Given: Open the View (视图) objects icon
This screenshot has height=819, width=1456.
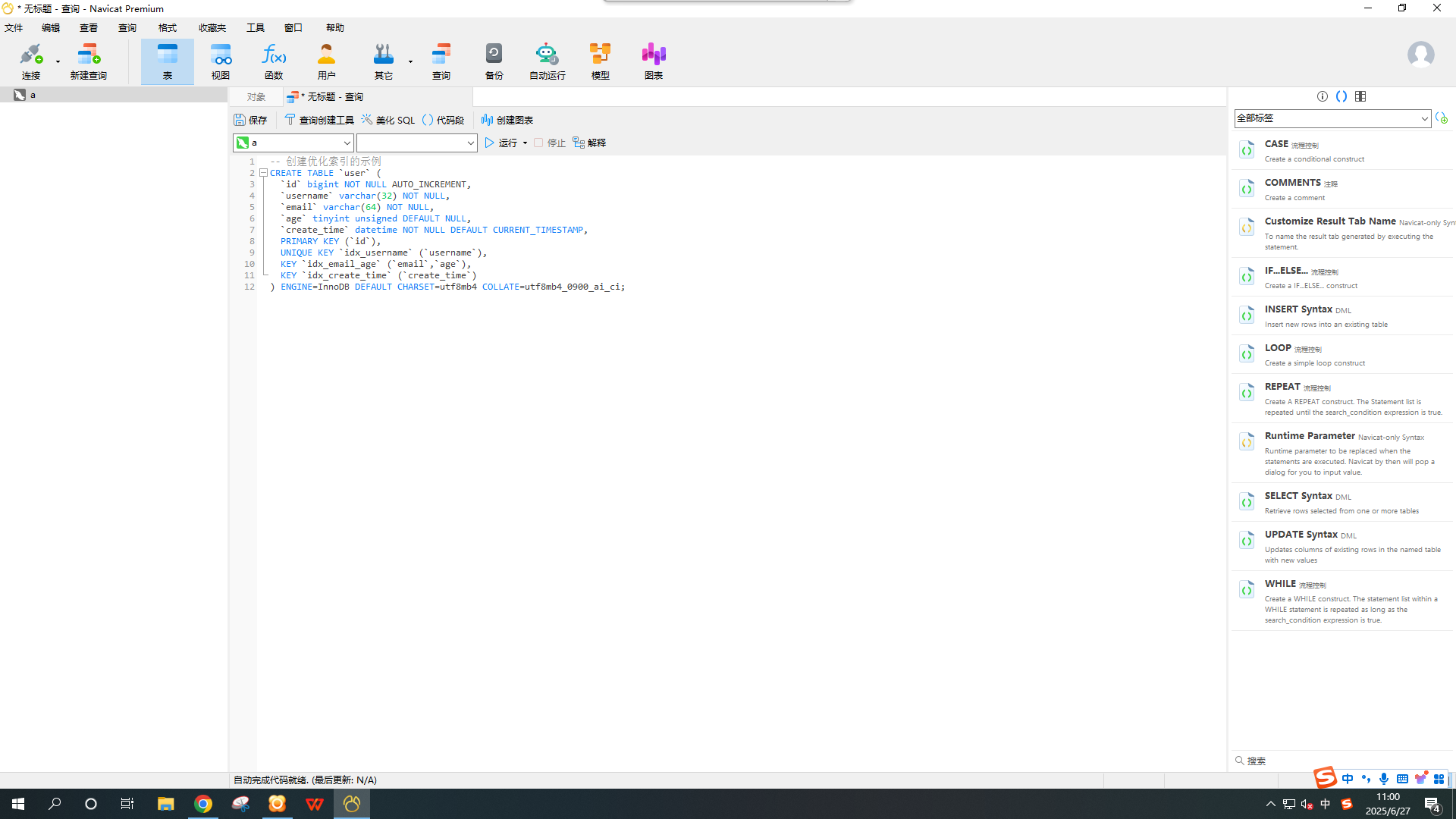Looking at the screenshot, I should [221, 61].
